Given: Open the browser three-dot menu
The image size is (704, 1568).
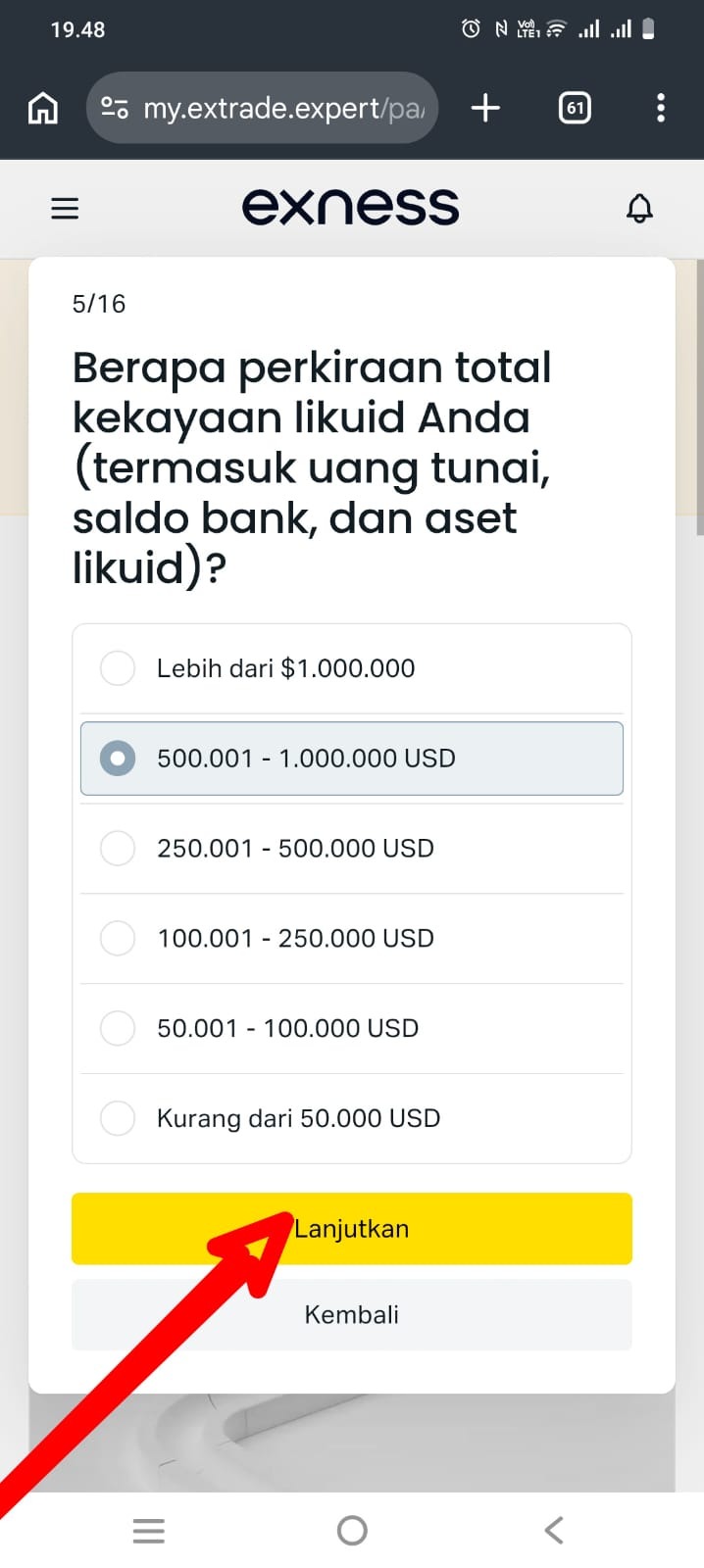Looking at the screenshot, I should (661, 108).
